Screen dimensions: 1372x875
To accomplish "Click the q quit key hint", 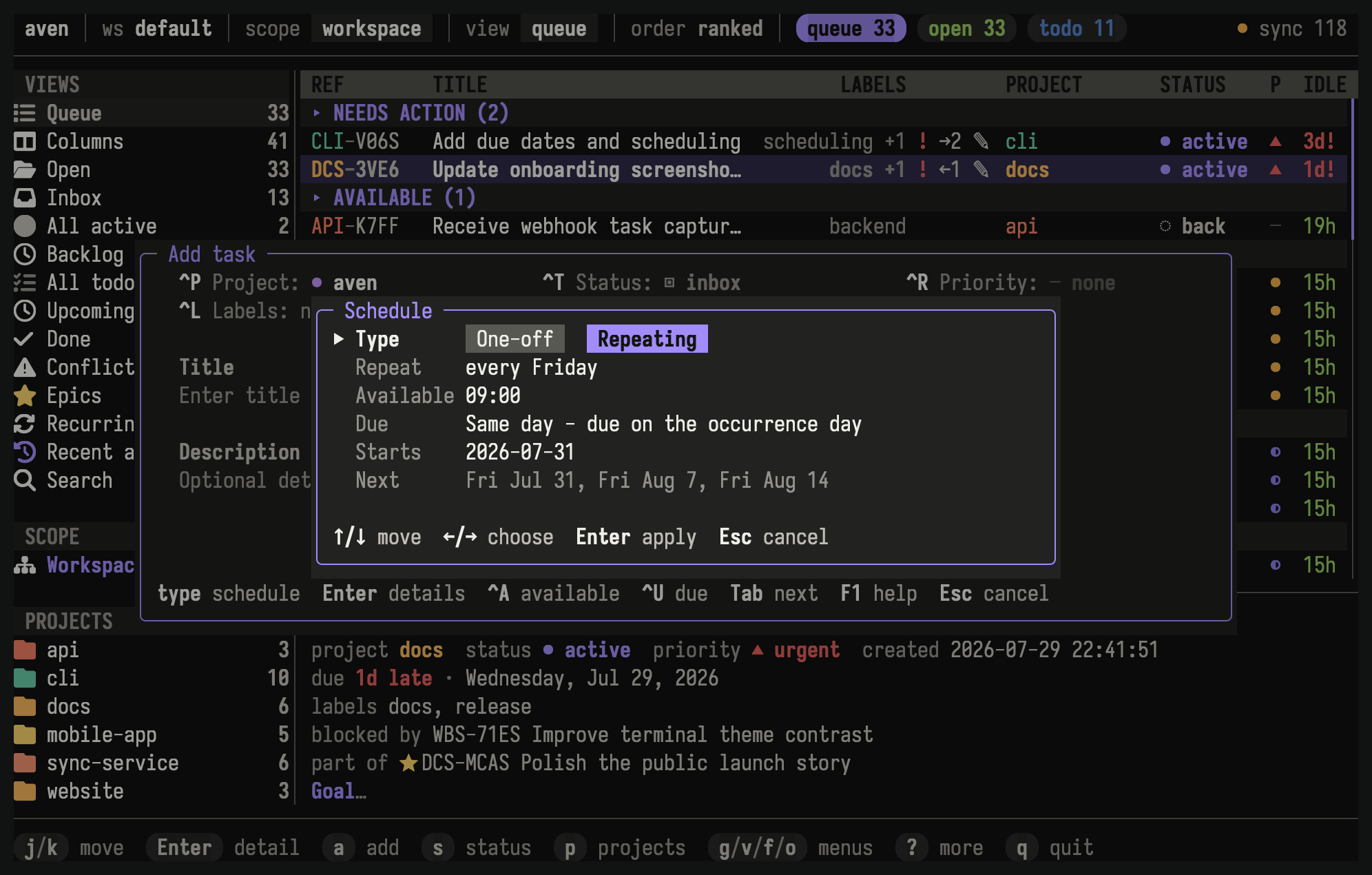I will 1049,847.
